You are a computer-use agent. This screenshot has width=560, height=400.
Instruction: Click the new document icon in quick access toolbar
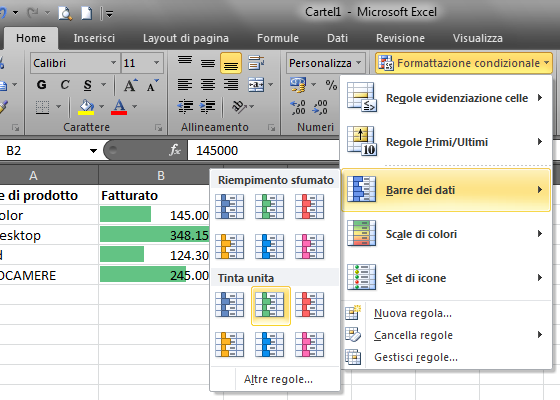coord(86,14)
